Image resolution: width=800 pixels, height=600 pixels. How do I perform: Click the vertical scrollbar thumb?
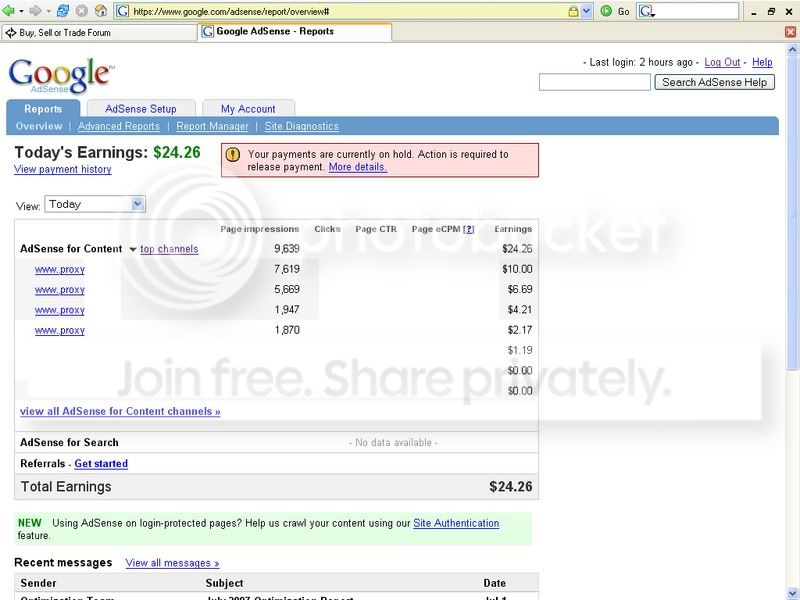point(792,212)
